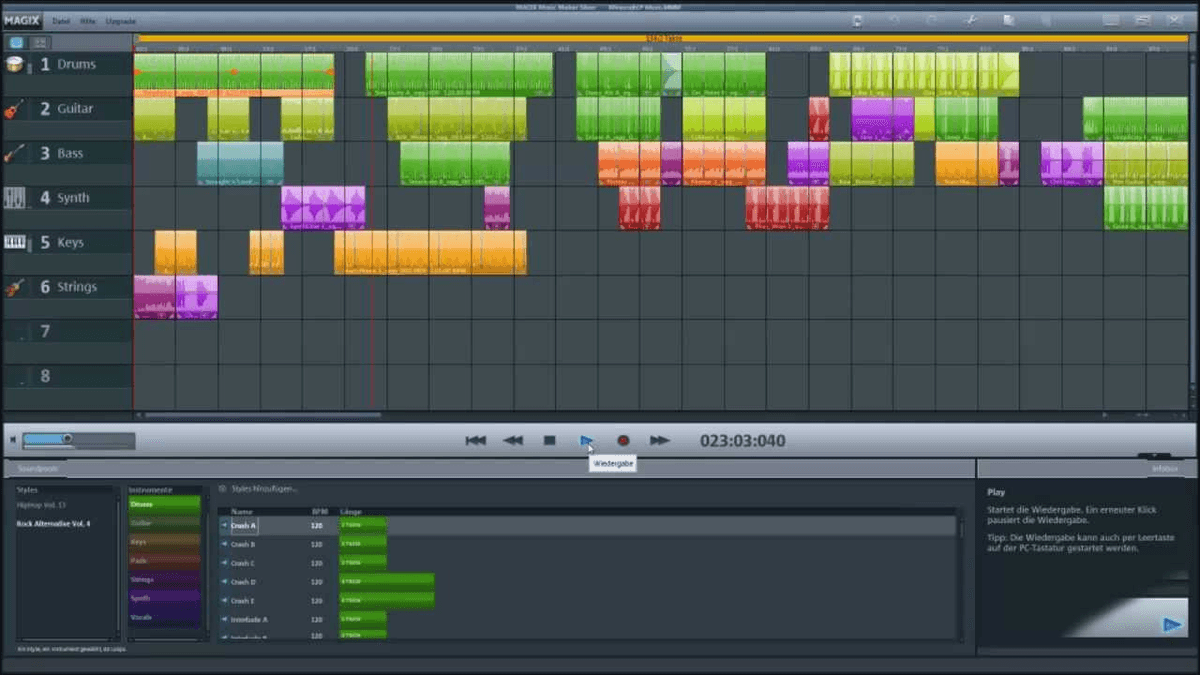
Task: Open the wrench settings icon in the top toolbar
Action: pos(970,20)
